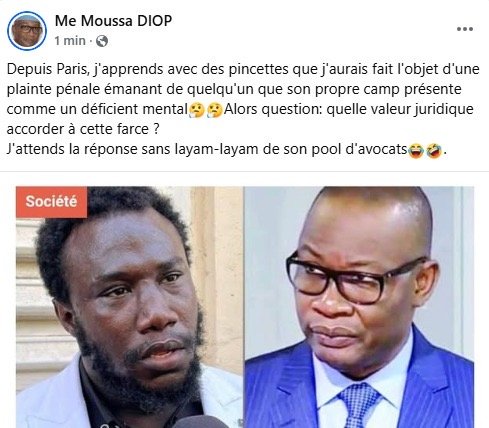Viewport: 489px width, 428px height.
Task: Click the sentence "J'attends la réponse sans layam-layam"
Action: tap(132, 149)
